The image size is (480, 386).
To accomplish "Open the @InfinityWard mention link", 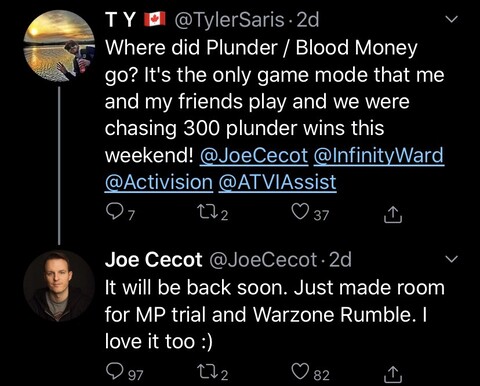I will 378,156.
